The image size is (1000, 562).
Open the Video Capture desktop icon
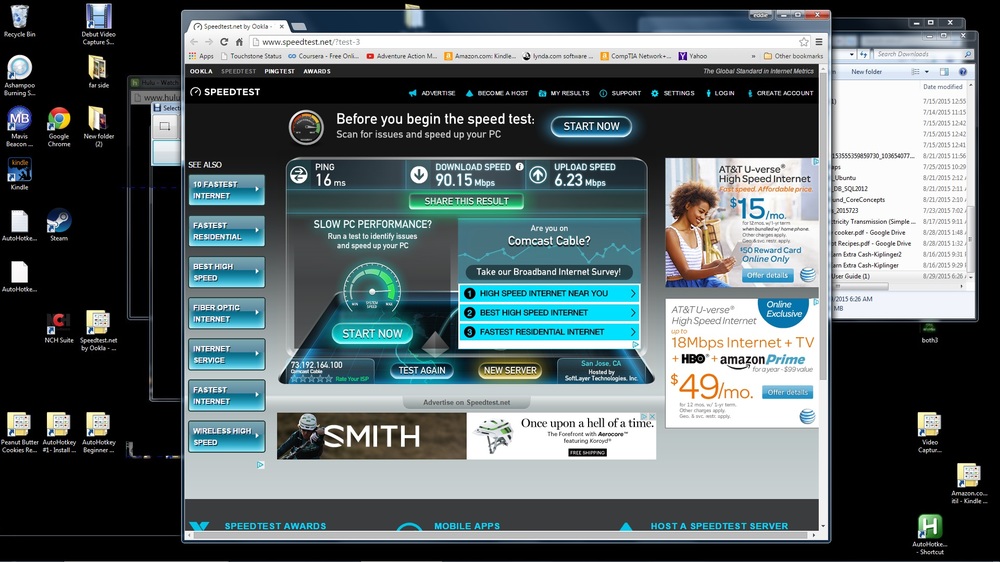point(929,433)
